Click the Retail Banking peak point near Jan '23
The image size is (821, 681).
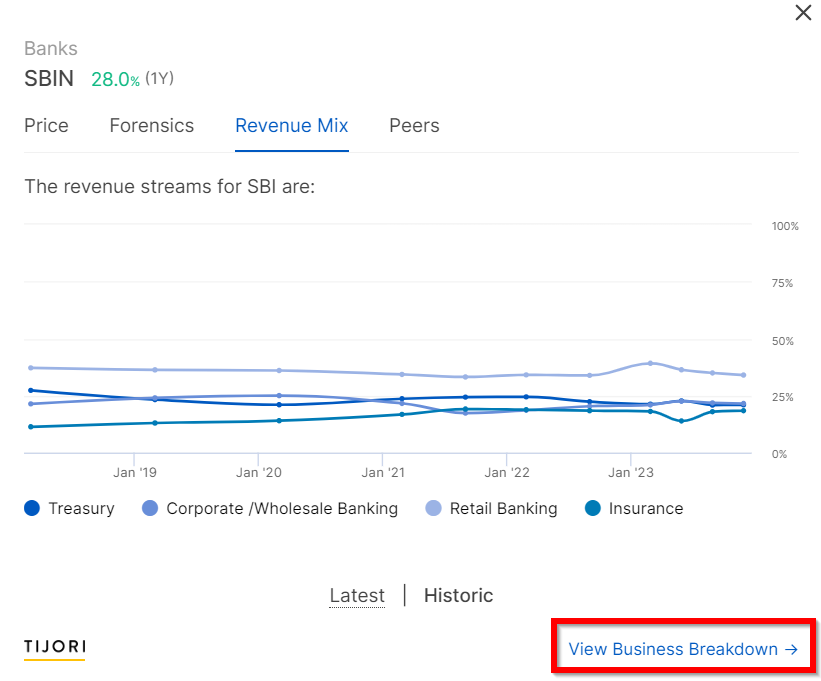pyautogui.click(x=650, y=363)
